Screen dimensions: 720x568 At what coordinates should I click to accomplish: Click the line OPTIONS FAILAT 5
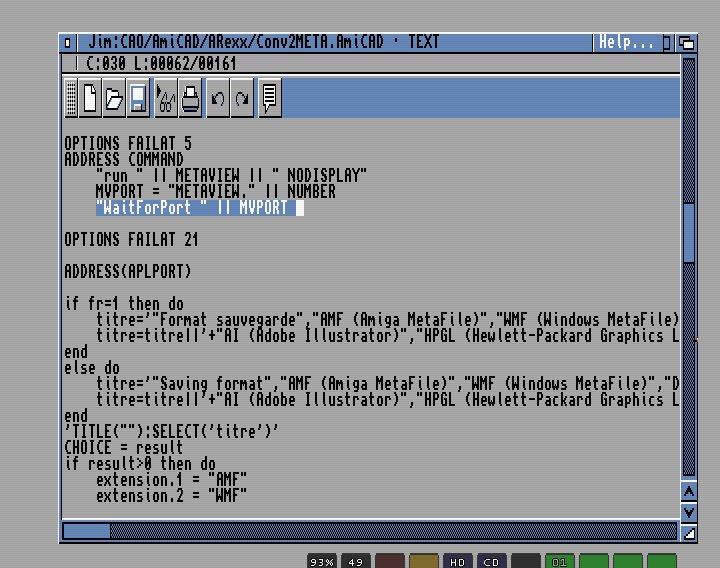[128, 143]
